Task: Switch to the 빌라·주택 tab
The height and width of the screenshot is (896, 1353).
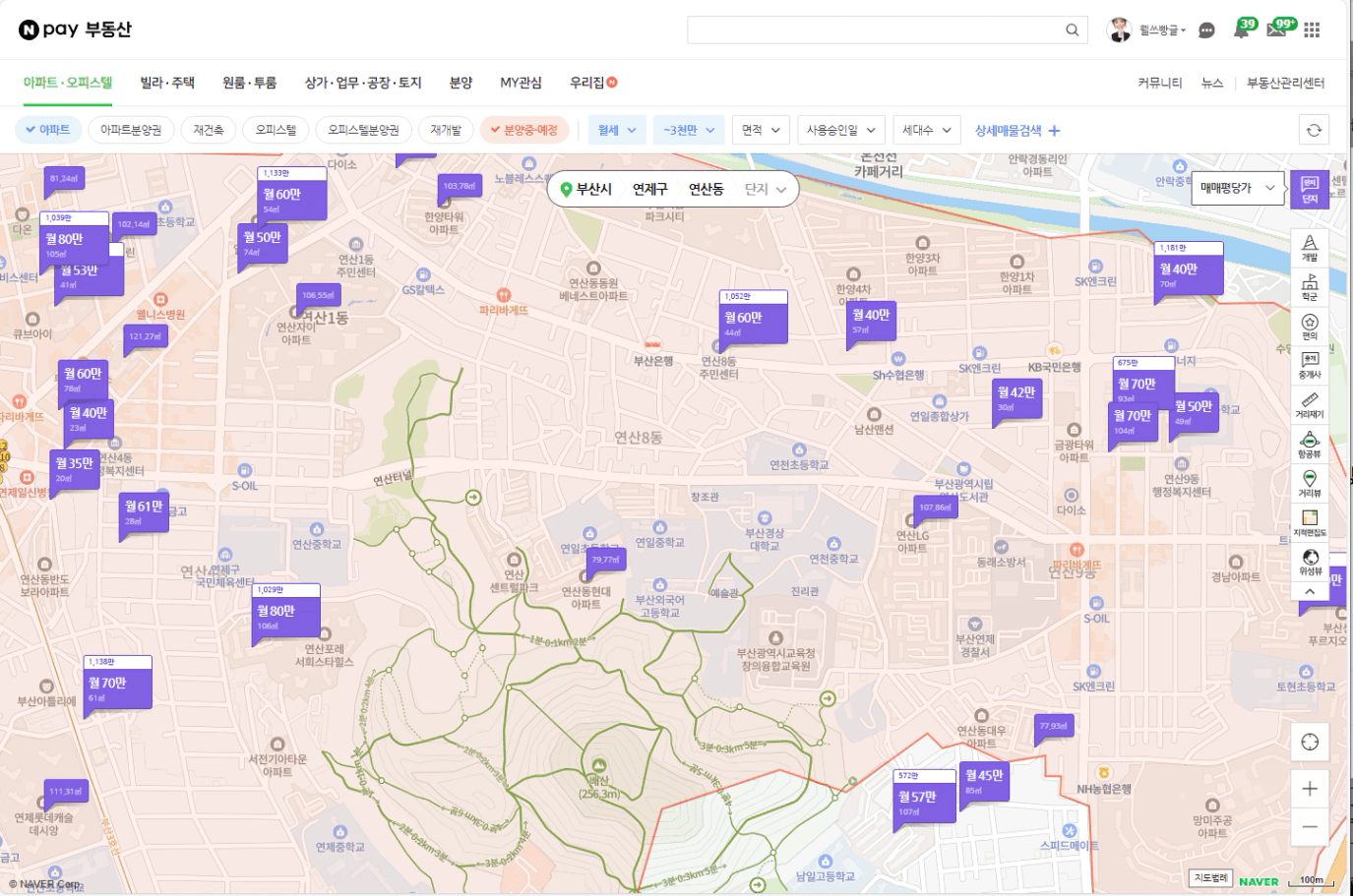Action: click(x=167, y=83)
